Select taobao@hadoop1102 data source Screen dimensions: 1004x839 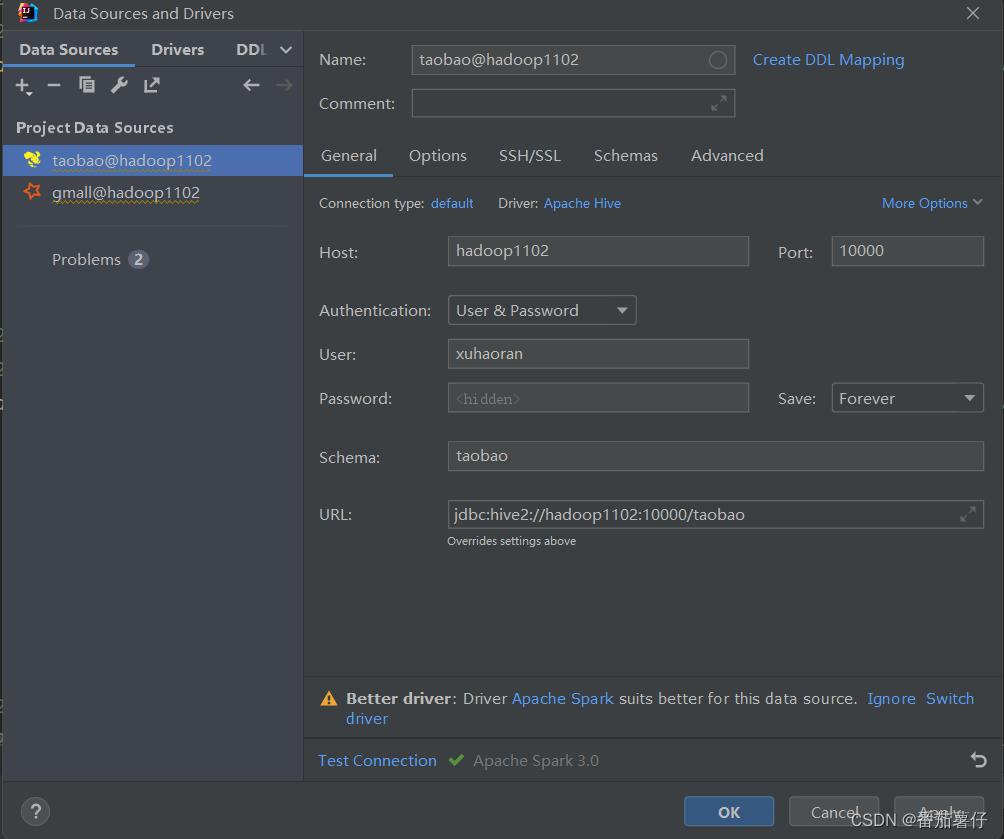click(152, 160)
